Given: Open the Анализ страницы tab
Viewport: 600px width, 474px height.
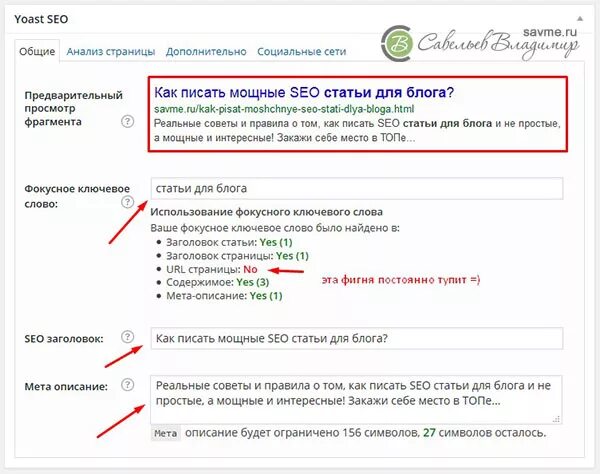Looking at the screenshot, I should 111,52.
